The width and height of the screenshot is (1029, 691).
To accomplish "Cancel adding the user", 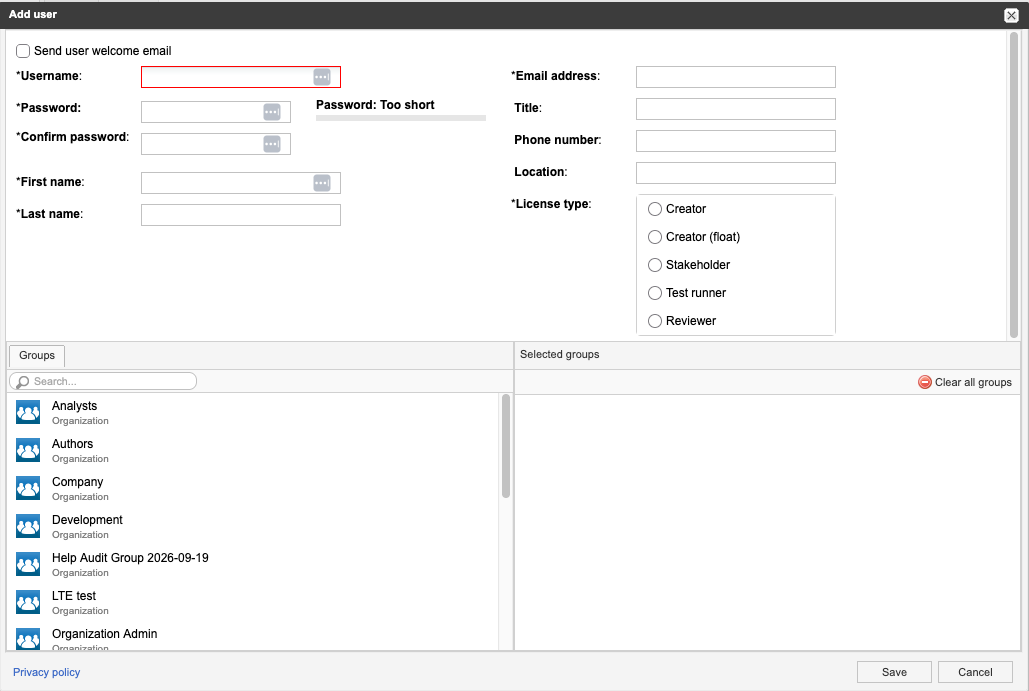I will (x=975, y=672).
